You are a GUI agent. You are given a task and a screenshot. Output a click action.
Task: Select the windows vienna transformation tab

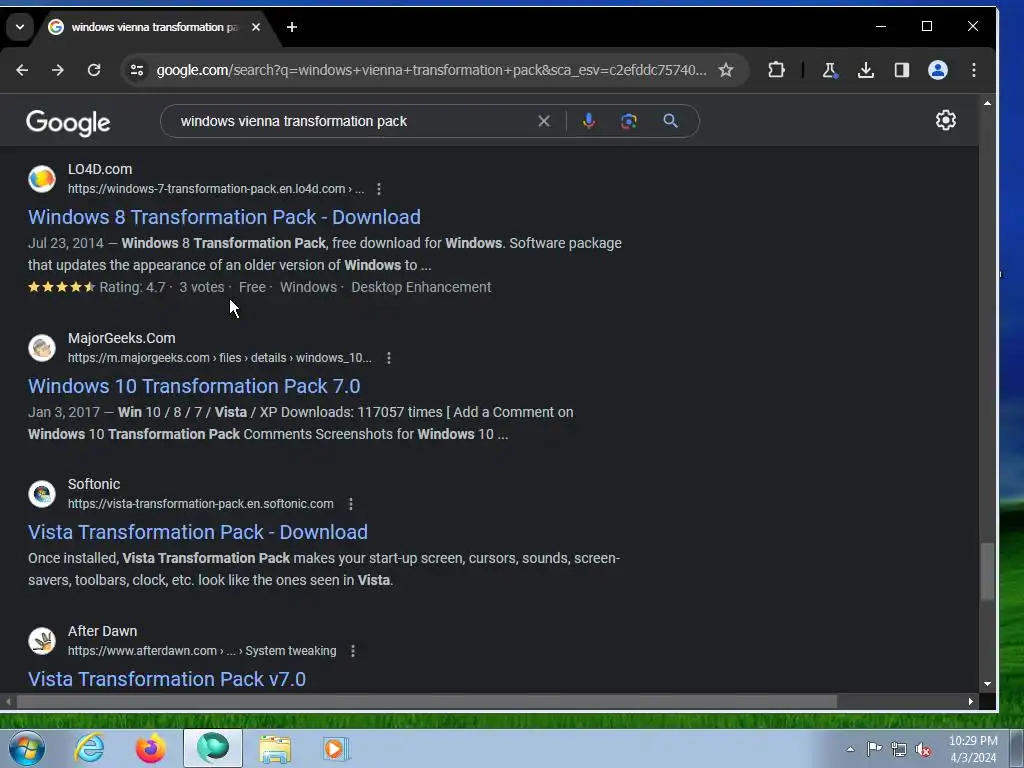pyautogui.click(x=155, y=27)
